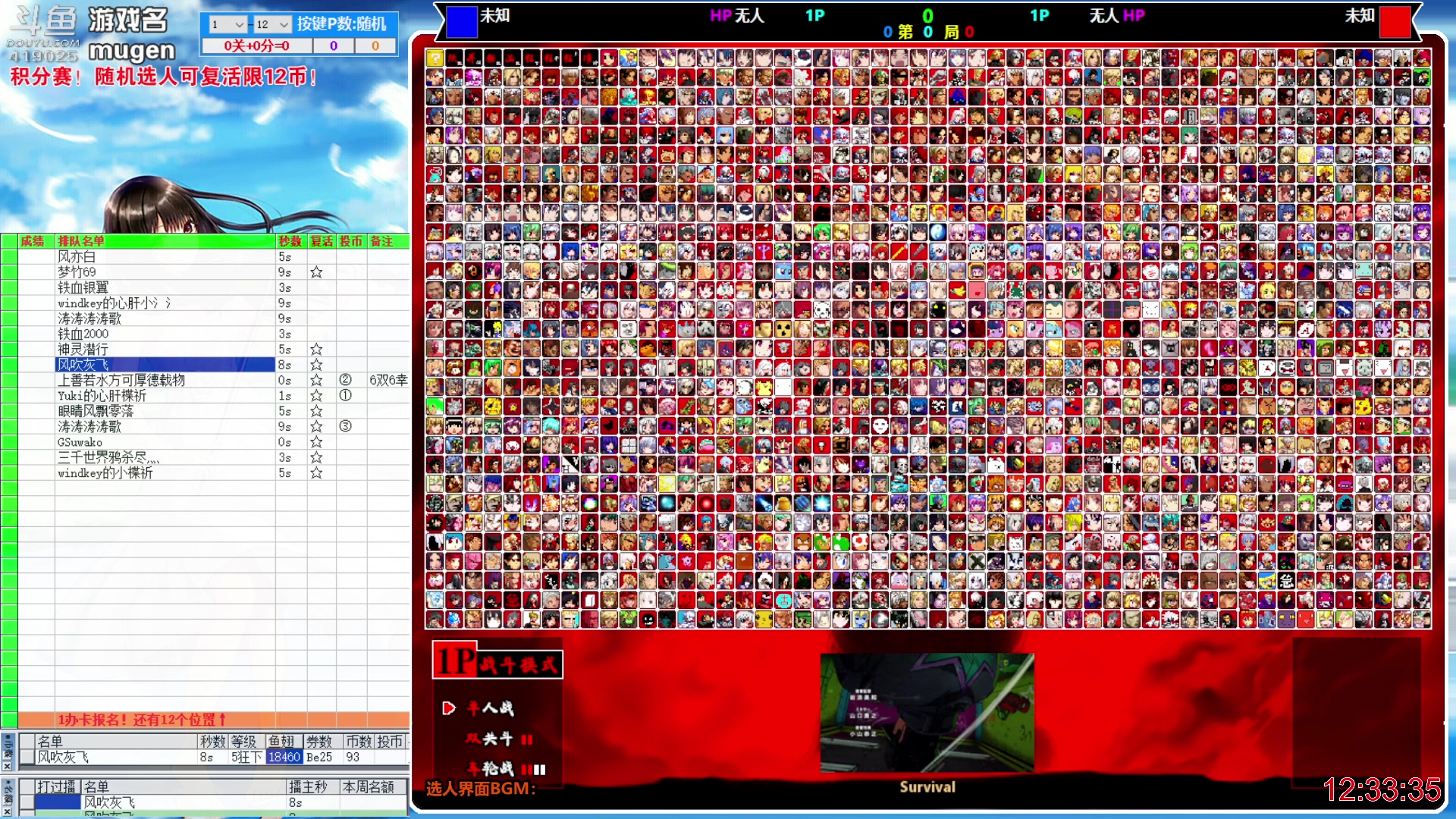Image resolution: width=1456 pixels, height=819 pixels.
Task: Click the orange 1办卡报名 signup banner
Action: (214, 720)
